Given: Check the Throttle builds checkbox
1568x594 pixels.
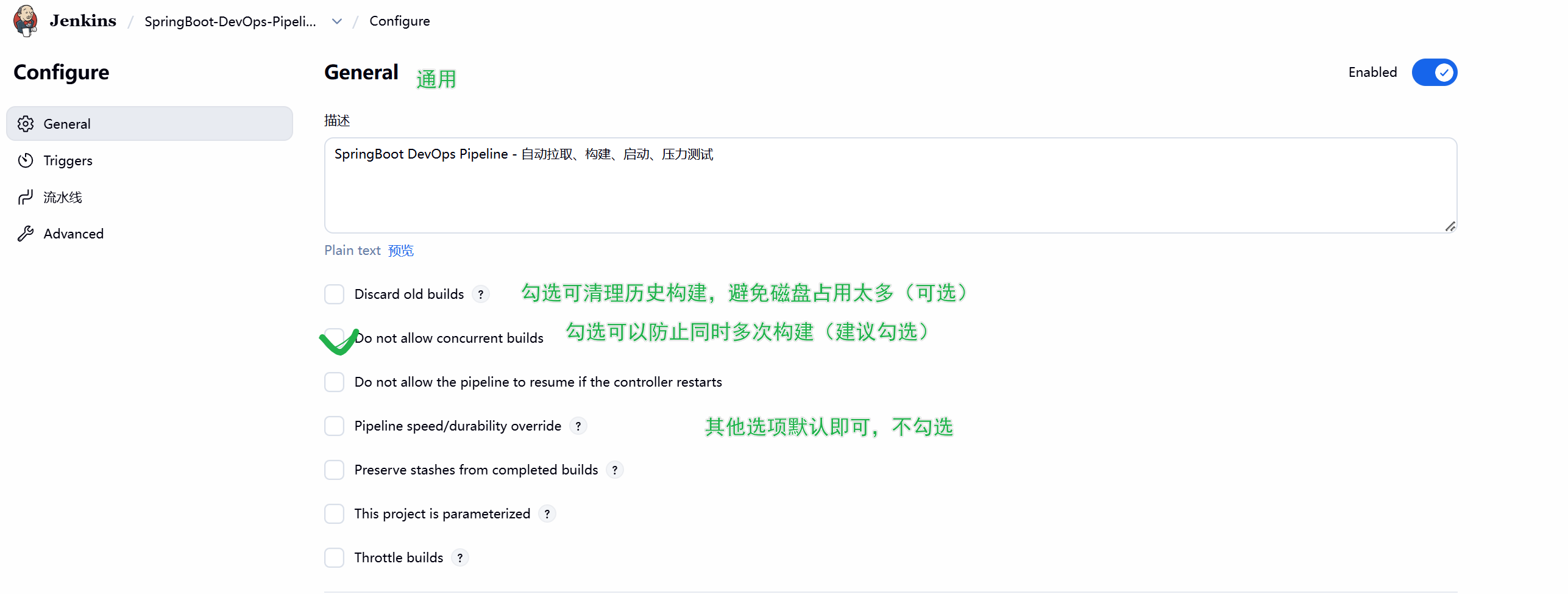Looking at the screenshot, I should tap(334, 557).
